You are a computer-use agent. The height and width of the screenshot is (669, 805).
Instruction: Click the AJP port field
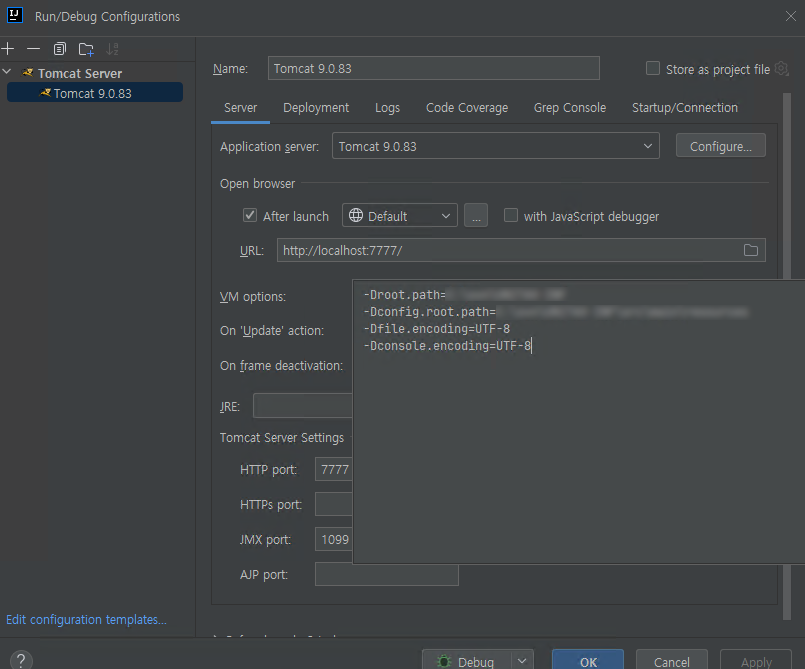pyautogui.click(x=387, y=574)
